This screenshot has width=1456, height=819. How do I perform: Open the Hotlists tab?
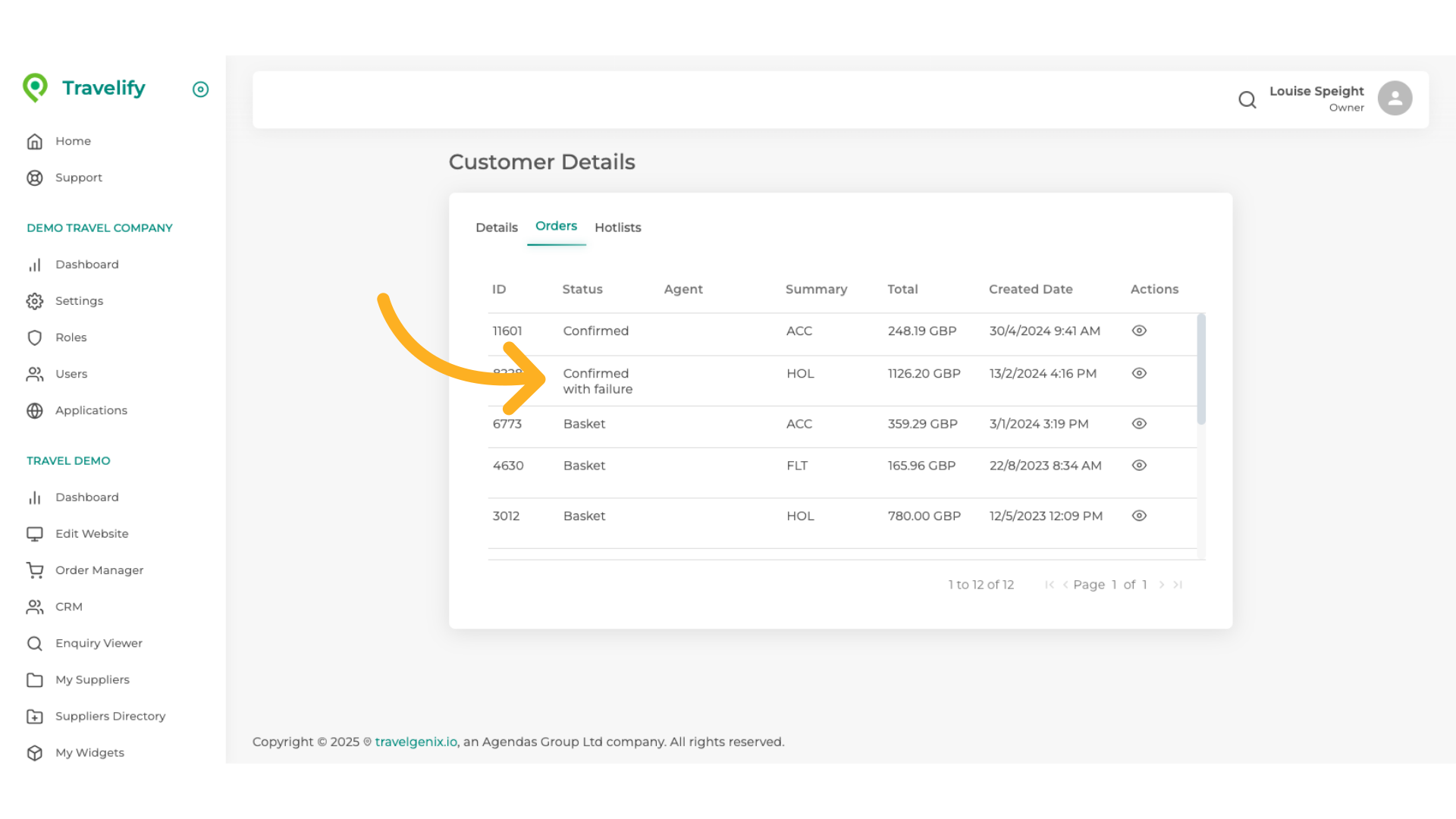pyautogui.click(x=618, y=227)
